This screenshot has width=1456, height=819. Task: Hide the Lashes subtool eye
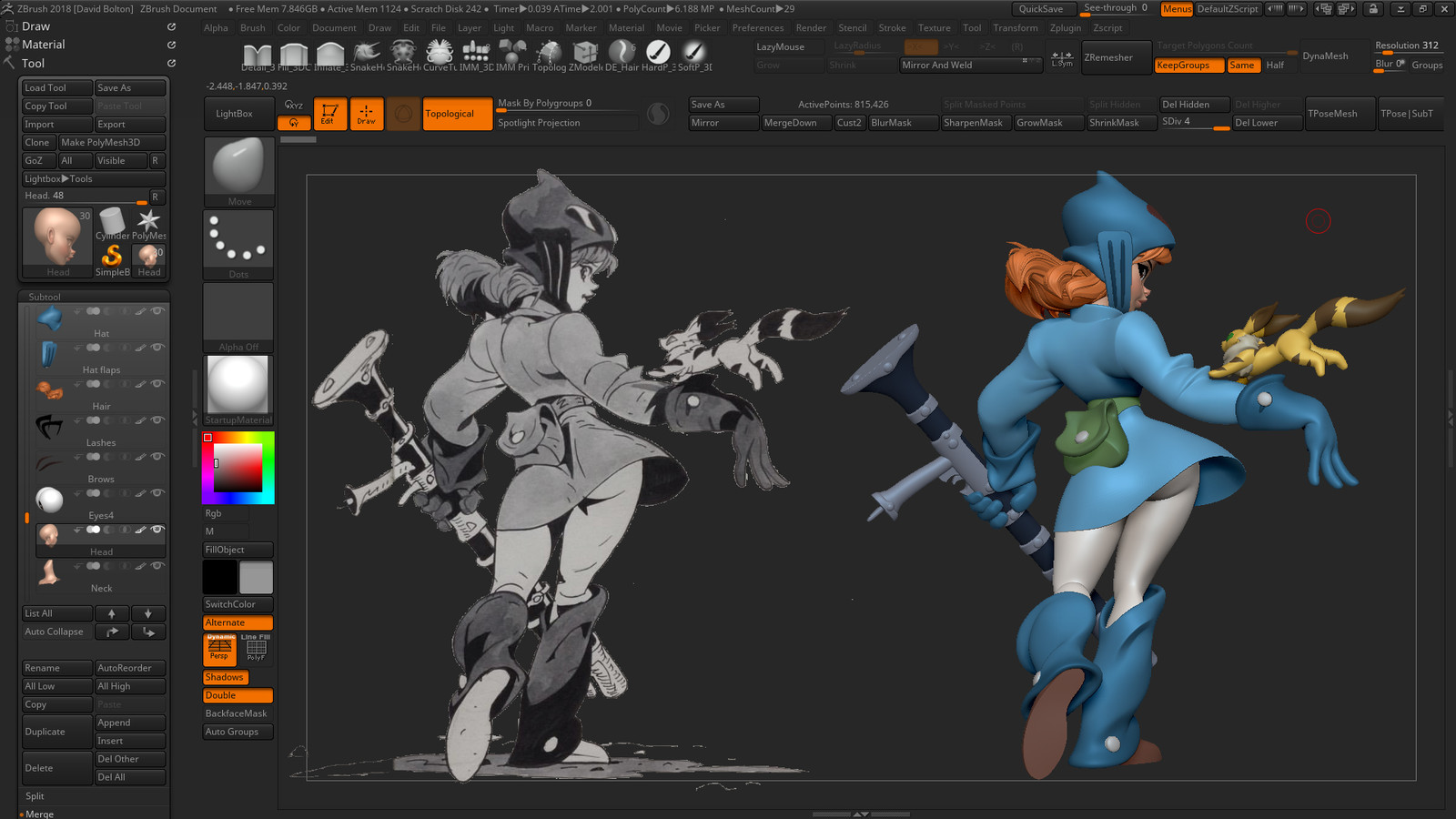tap(157, 420)
